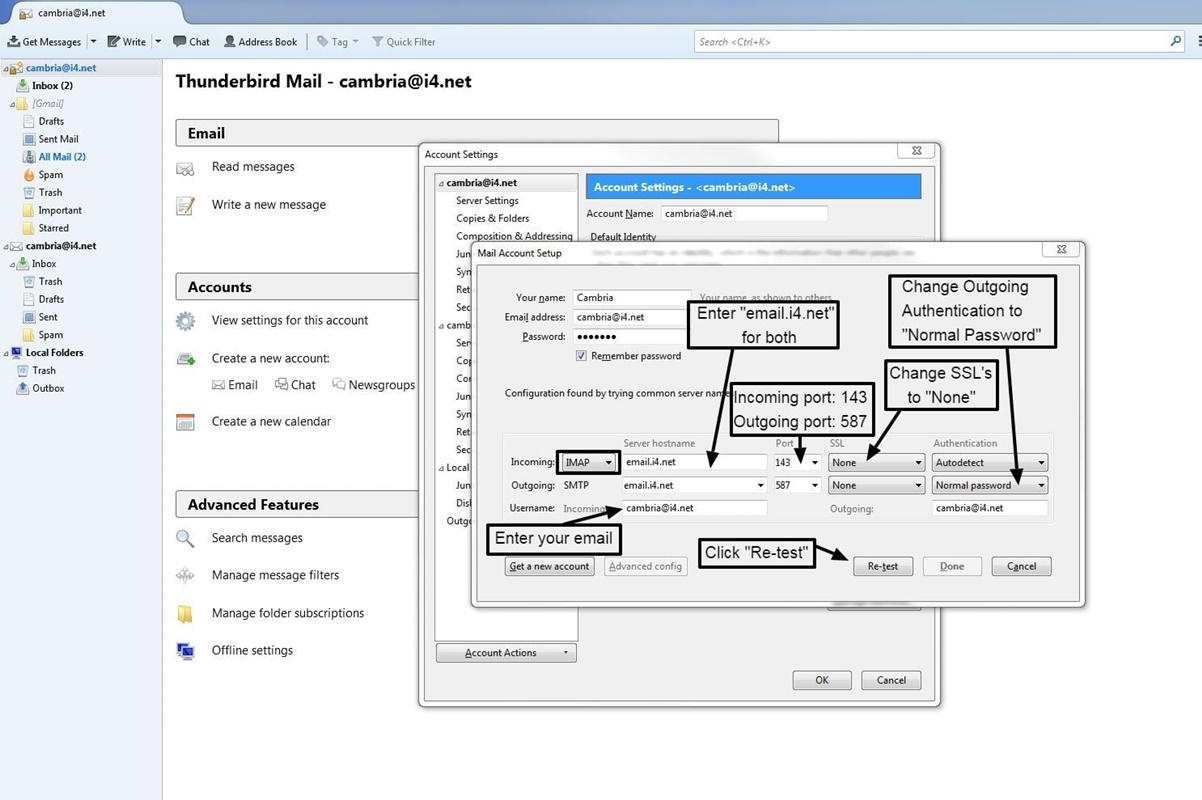1202x800 pixels.
Task: Open the Autodetect authentication dropdown
Action: (990, 463)
